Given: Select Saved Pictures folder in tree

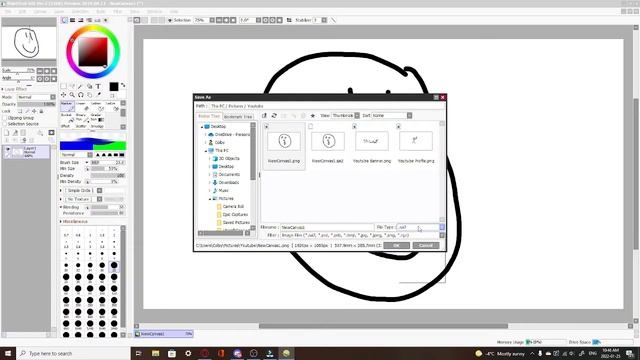Looking at the screenshot, I should [x=236, y=222].
